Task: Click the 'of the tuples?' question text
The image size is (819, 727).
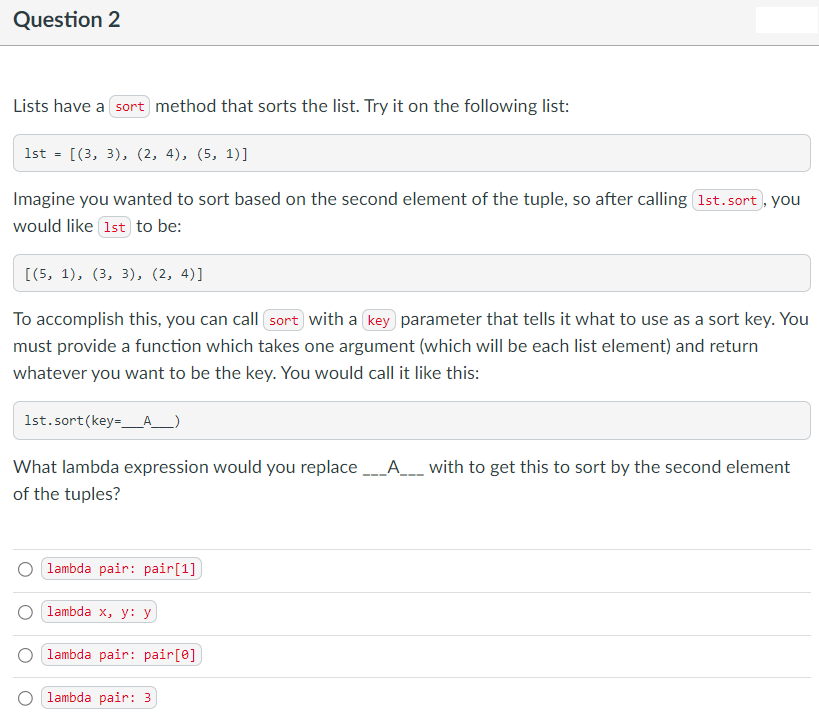Action: click(x=67, y=494)
